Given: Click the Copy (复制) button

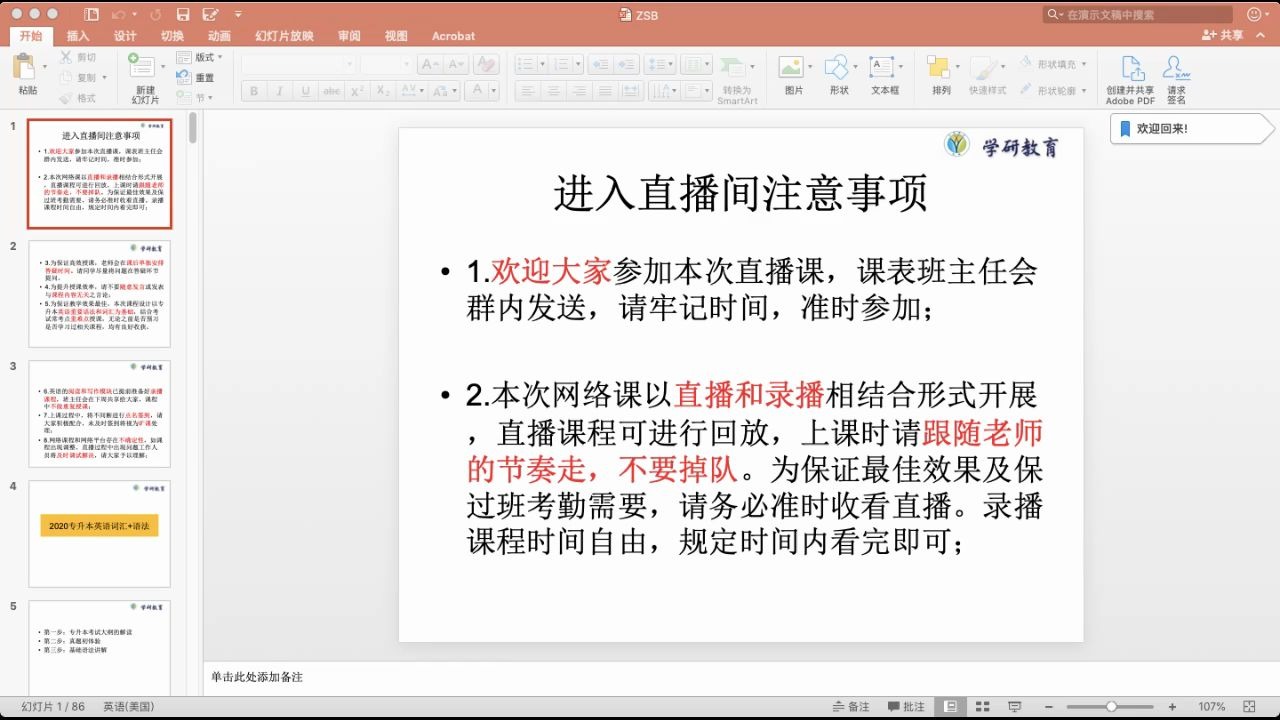Looking at the screenshot, I should [78, 78].
